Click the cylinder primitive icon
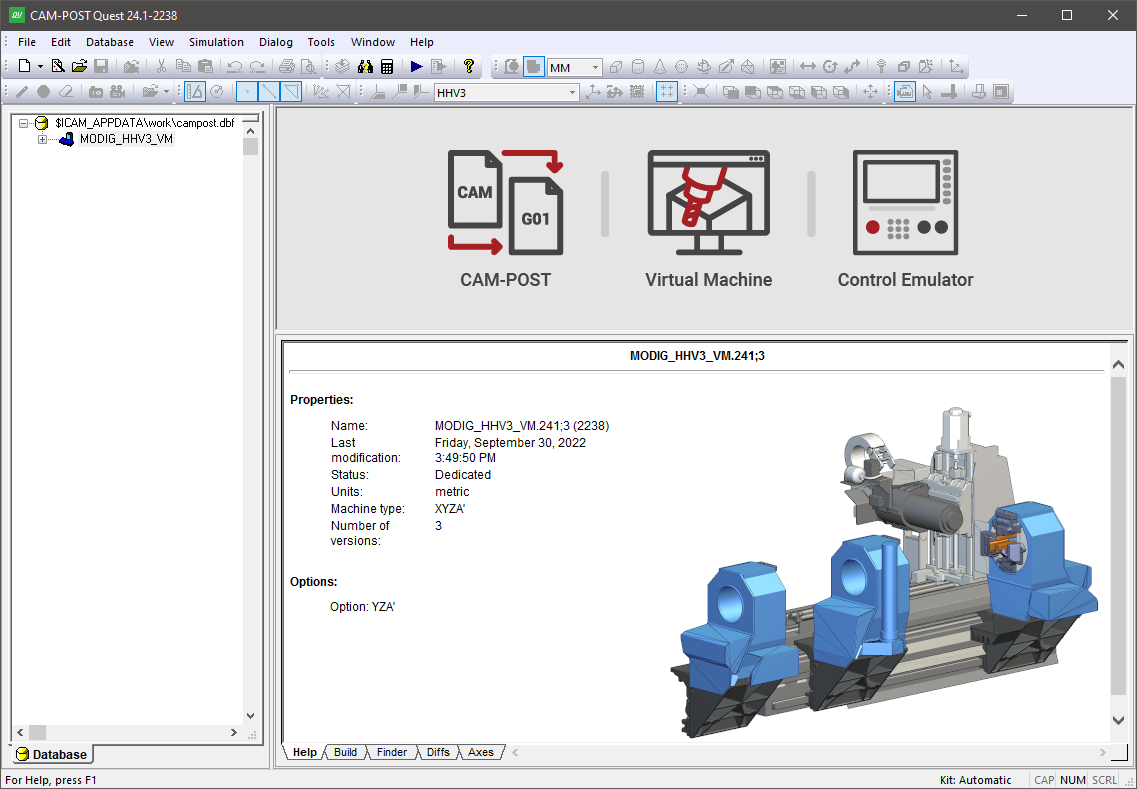 tap(637, 67)
